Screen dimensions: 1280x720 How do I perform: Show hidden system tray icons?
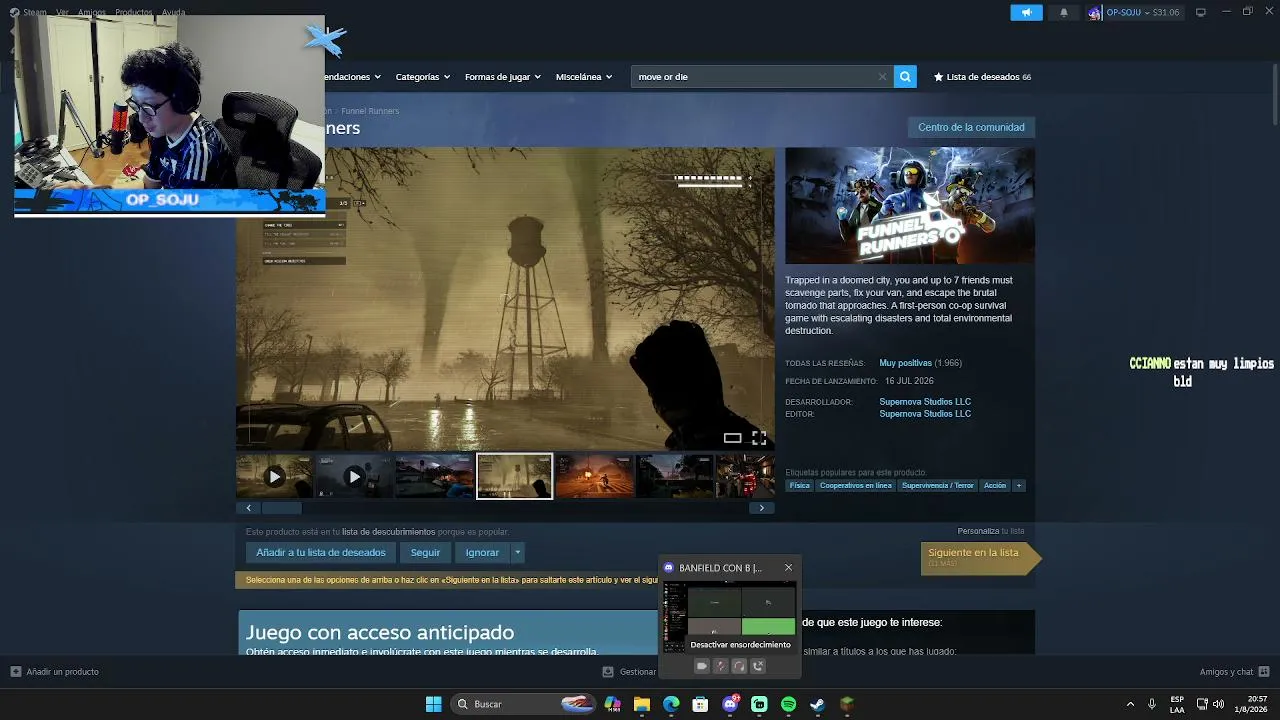[1130, 704]
